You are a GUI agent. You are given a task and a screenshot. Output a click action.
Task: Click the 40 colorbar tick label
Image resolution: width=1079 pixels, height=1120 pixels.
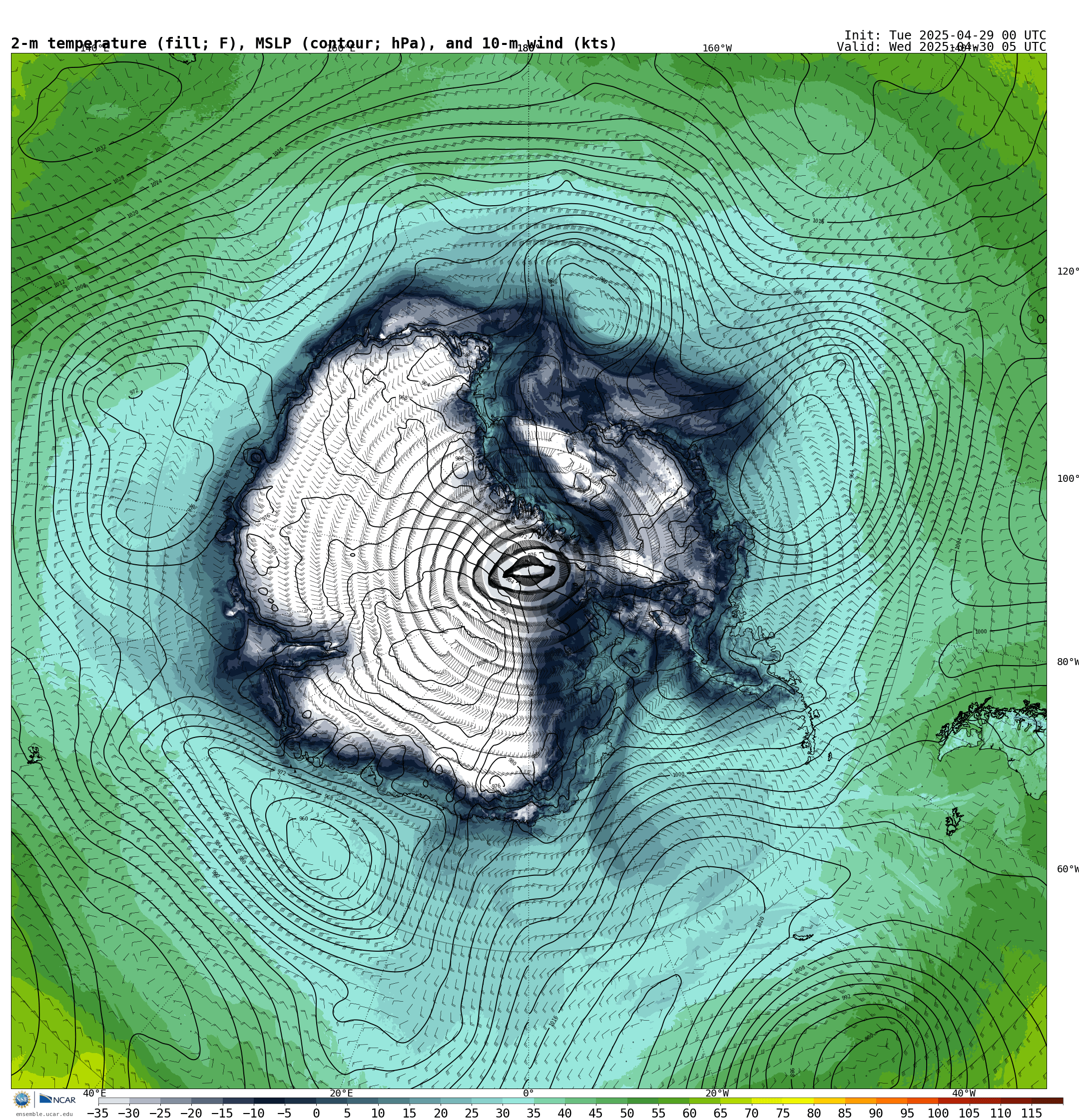pyautogui.click(x=564, y=1113)
